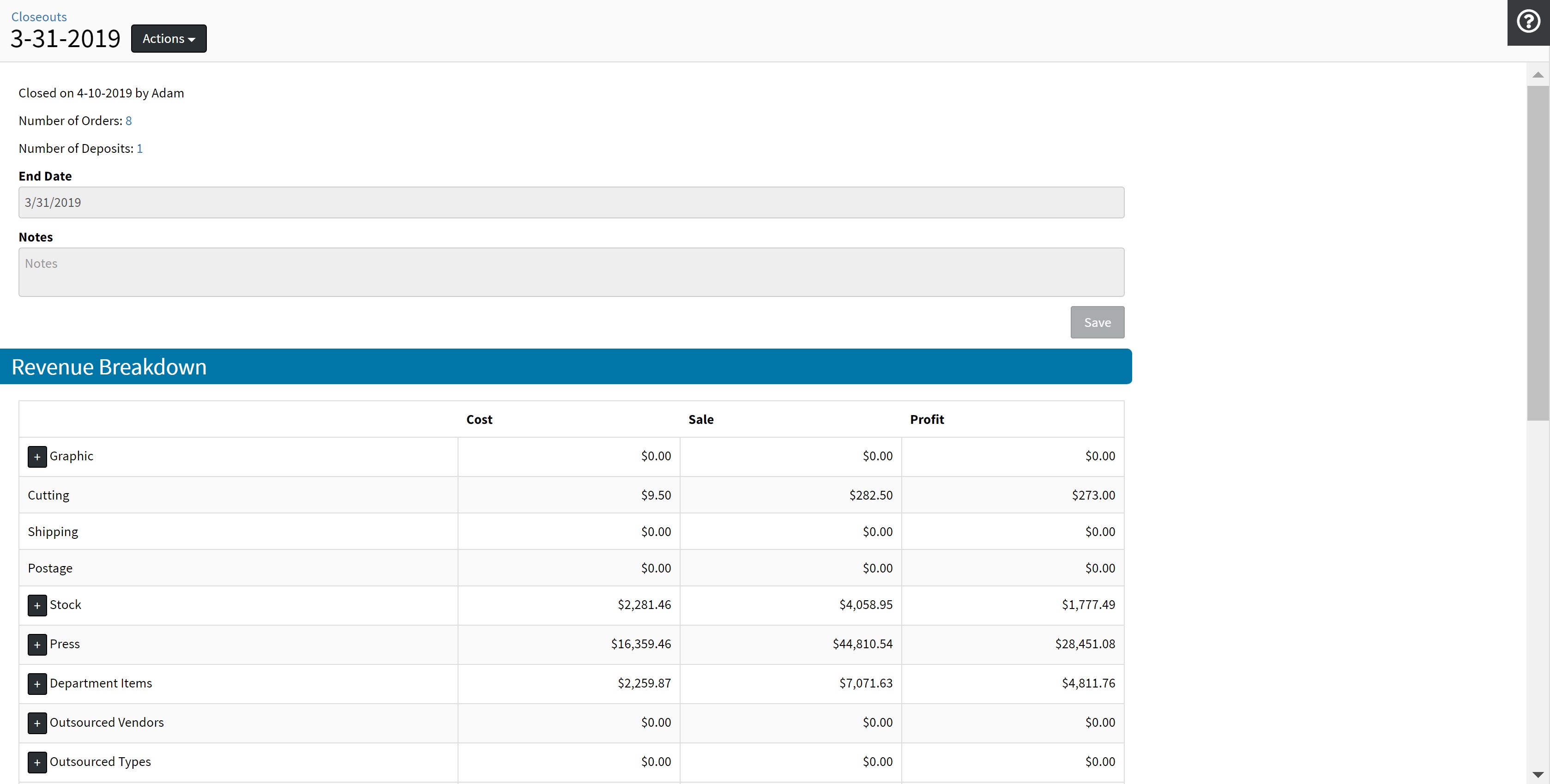Screen dimensions: 1550x784
Task: Click the Save button
Action: 1096,322
